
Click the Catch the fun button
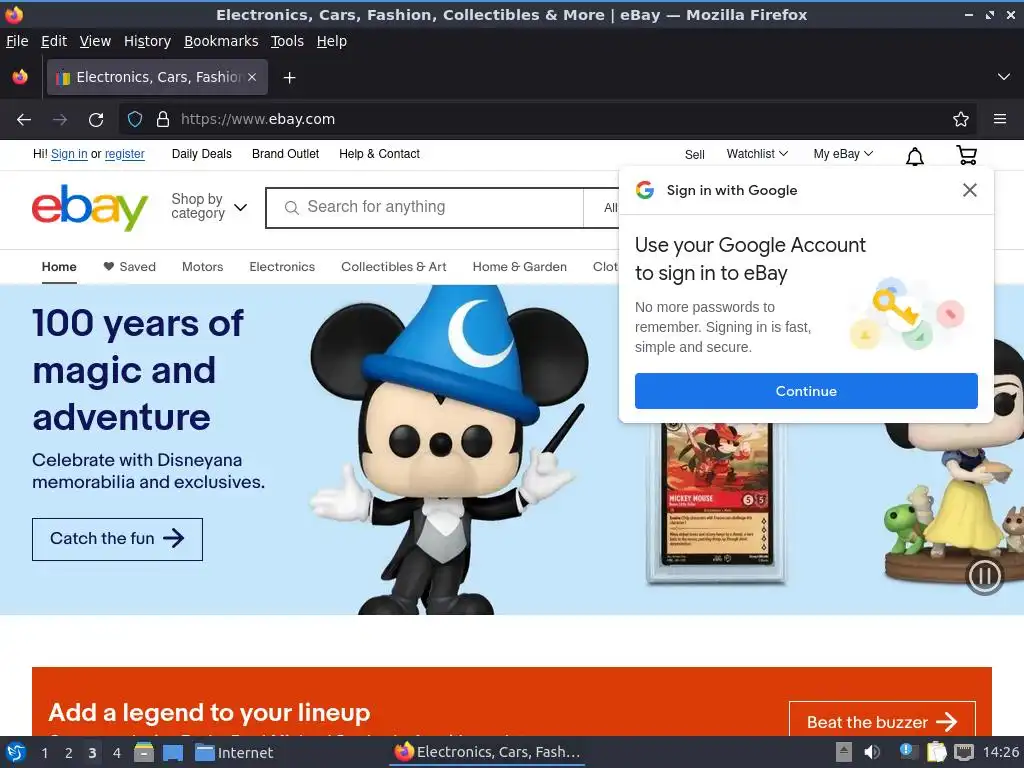tap(118, 539)
